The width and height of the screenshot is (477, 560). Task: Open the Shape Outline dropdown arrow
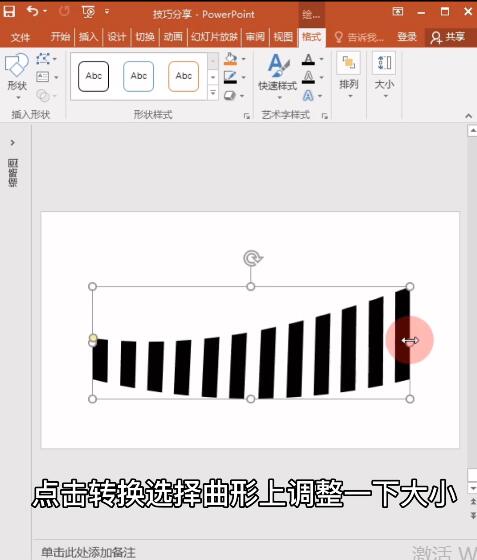(x=243, y=78)
